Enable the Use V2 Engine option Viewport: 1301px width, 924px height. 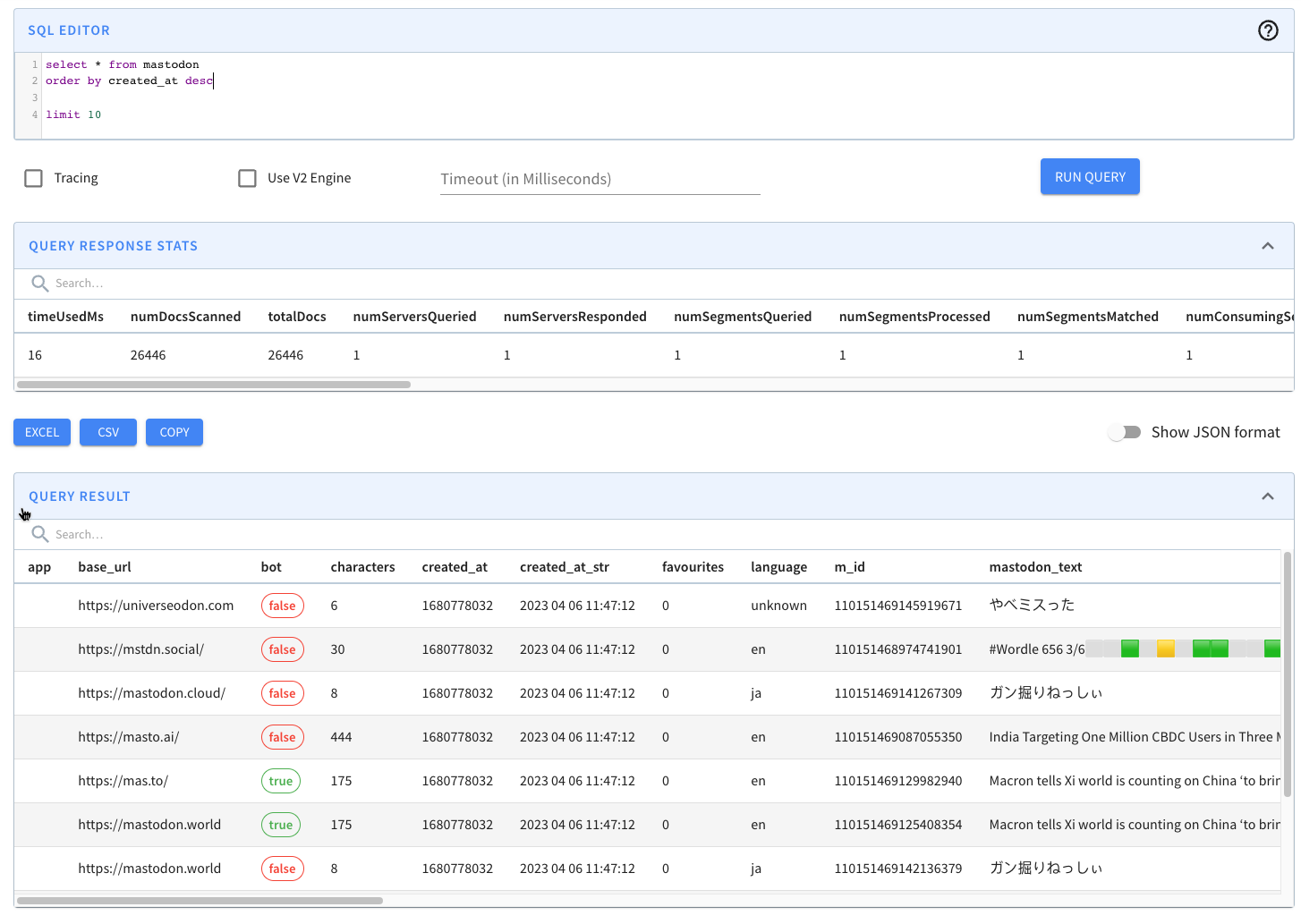(x=247, y=178)
